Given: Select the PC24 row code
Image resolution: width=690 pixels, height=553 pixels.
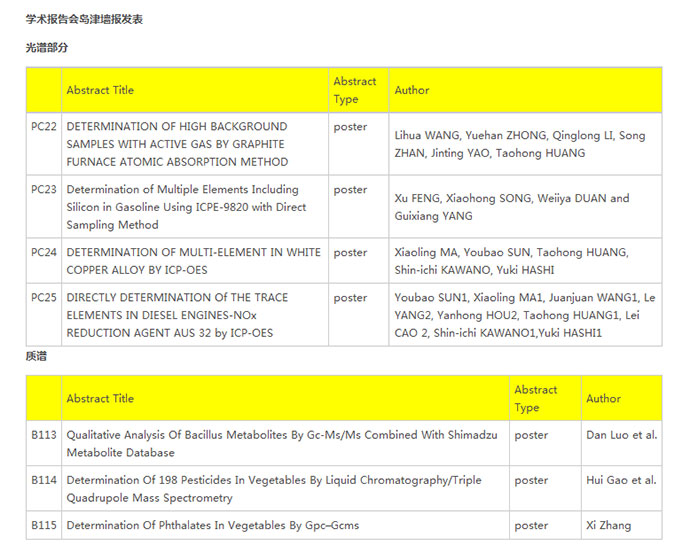Looking at the screenshot, I should click(44, 253).
